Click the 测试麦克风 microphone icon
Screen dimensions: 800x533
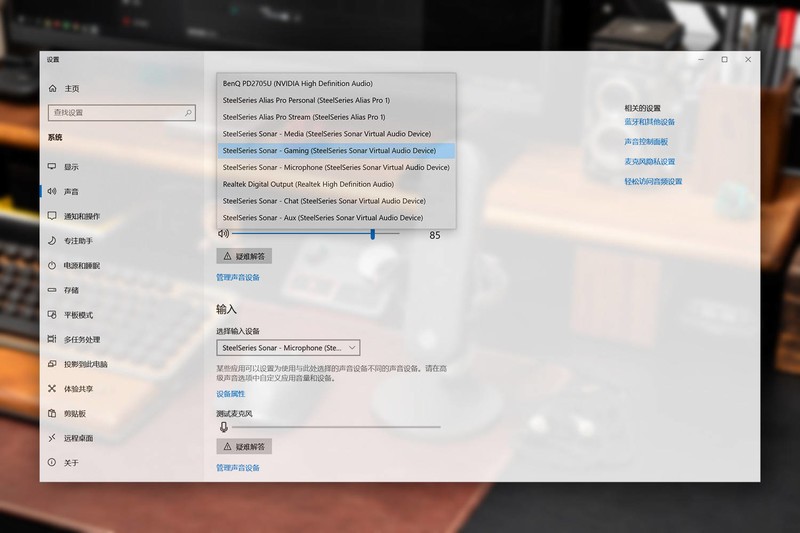tap(223, 427)
